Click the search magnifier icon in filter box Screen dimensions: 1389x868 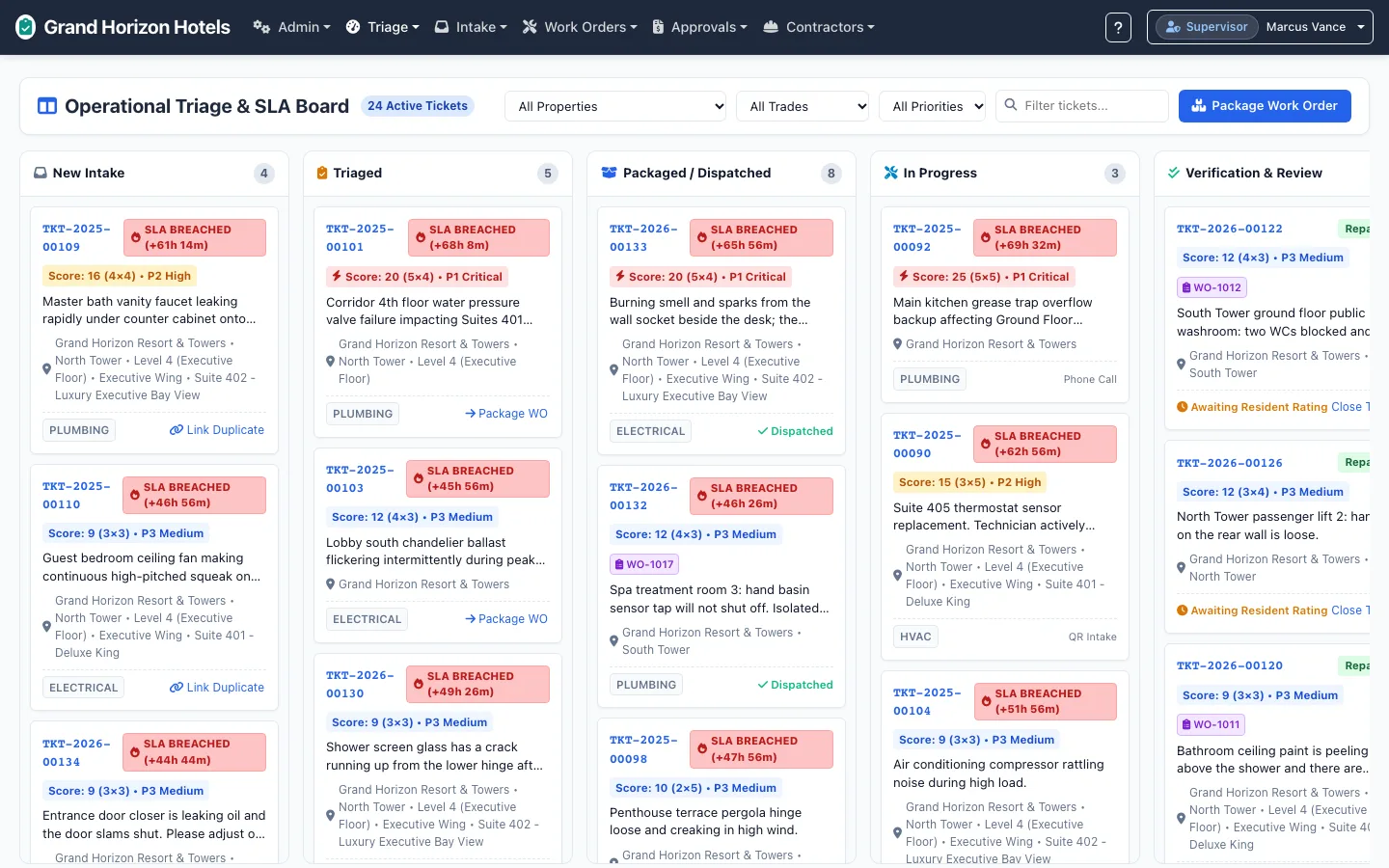tap(1011, 105)
